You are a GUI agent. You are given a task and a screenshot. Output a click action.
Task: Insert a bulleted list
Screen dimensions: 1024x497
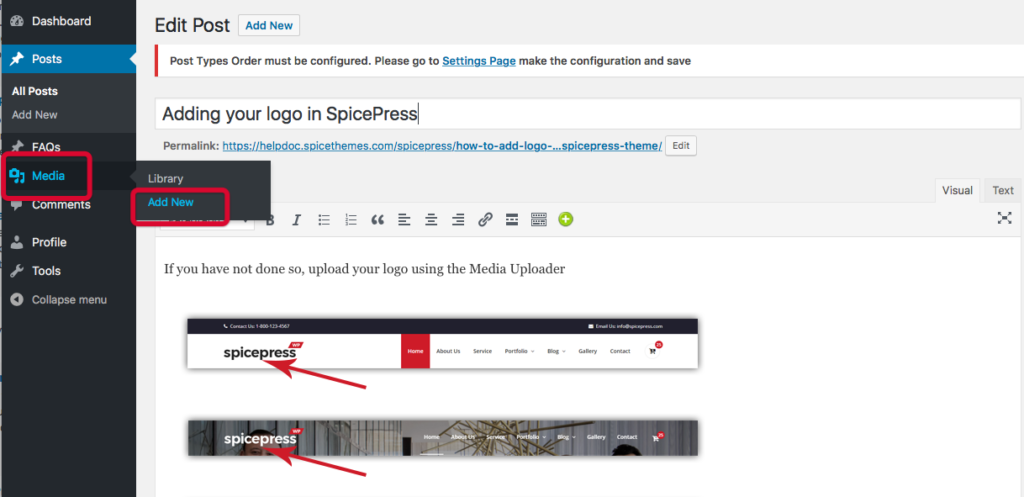tap(324, 220)
